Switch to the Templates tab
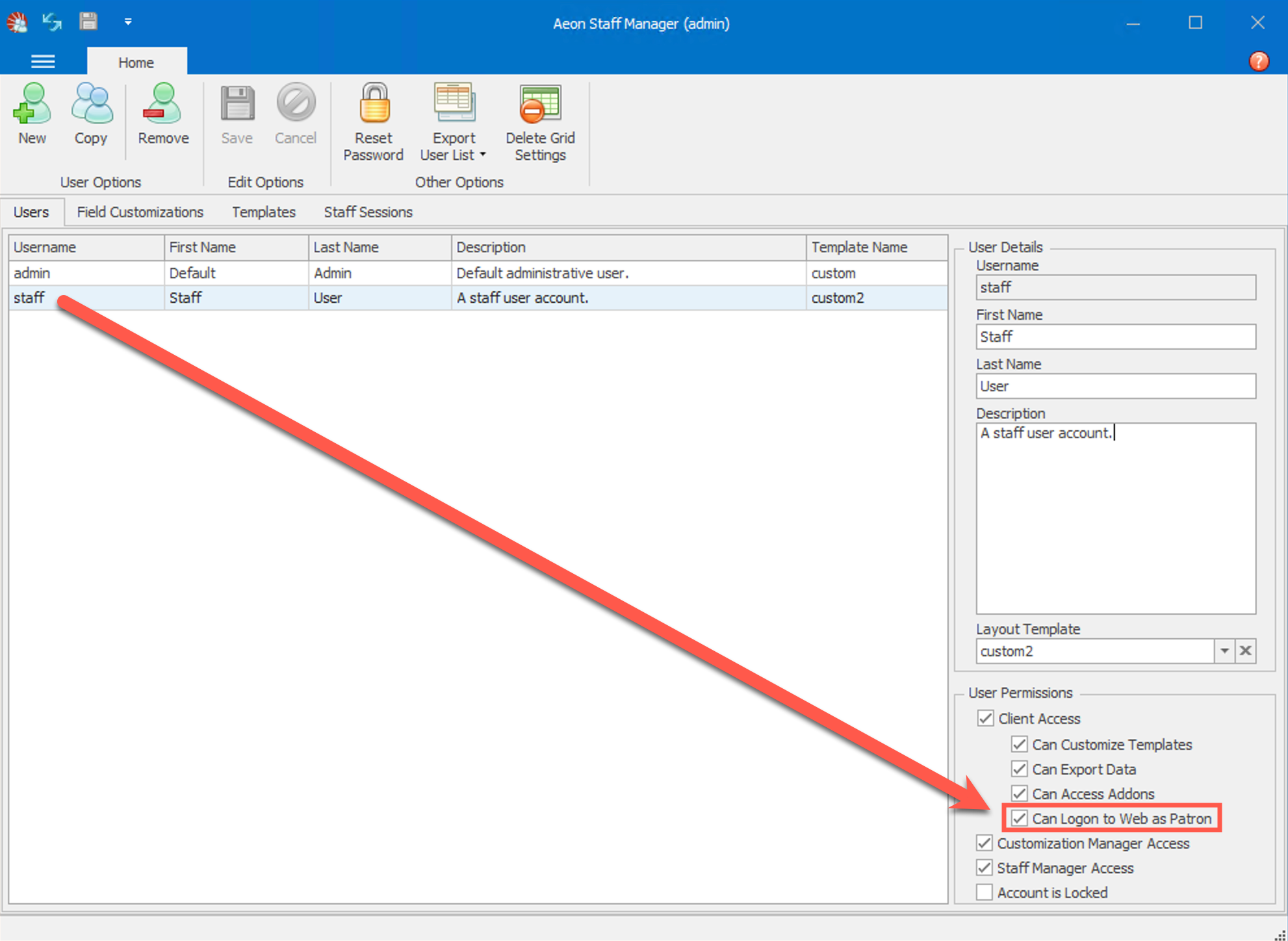Image resolution: width=1288 pixels, height=941 pixels. pyautogui.click(x=263, y=212)
